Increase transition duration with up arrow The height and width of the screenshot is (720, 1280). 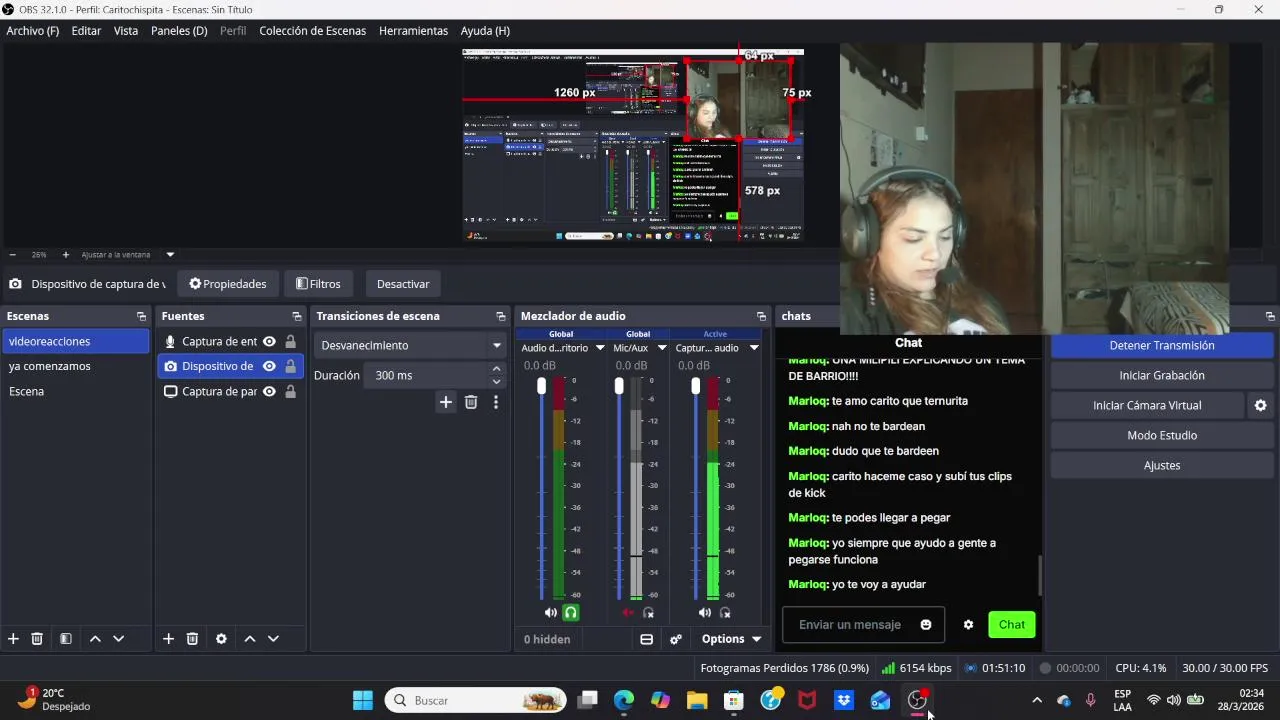click(x=496, y=369)
